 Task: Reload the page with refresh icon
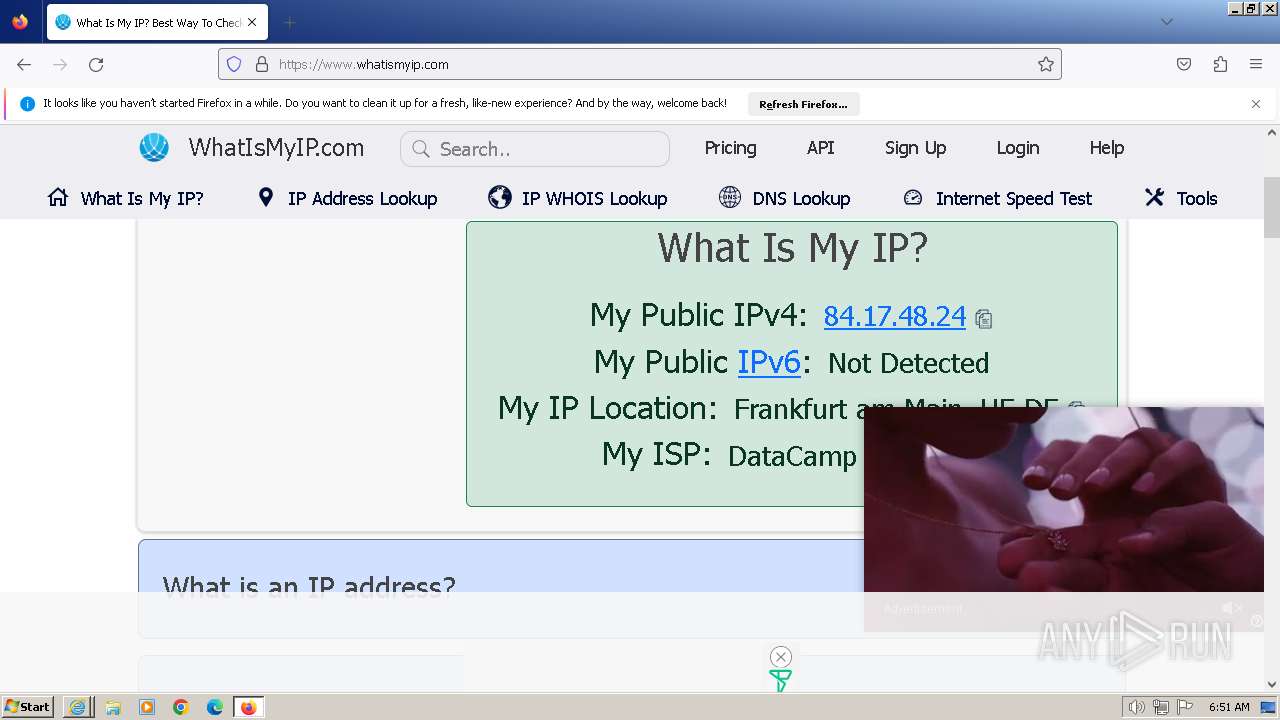[96, 64]
